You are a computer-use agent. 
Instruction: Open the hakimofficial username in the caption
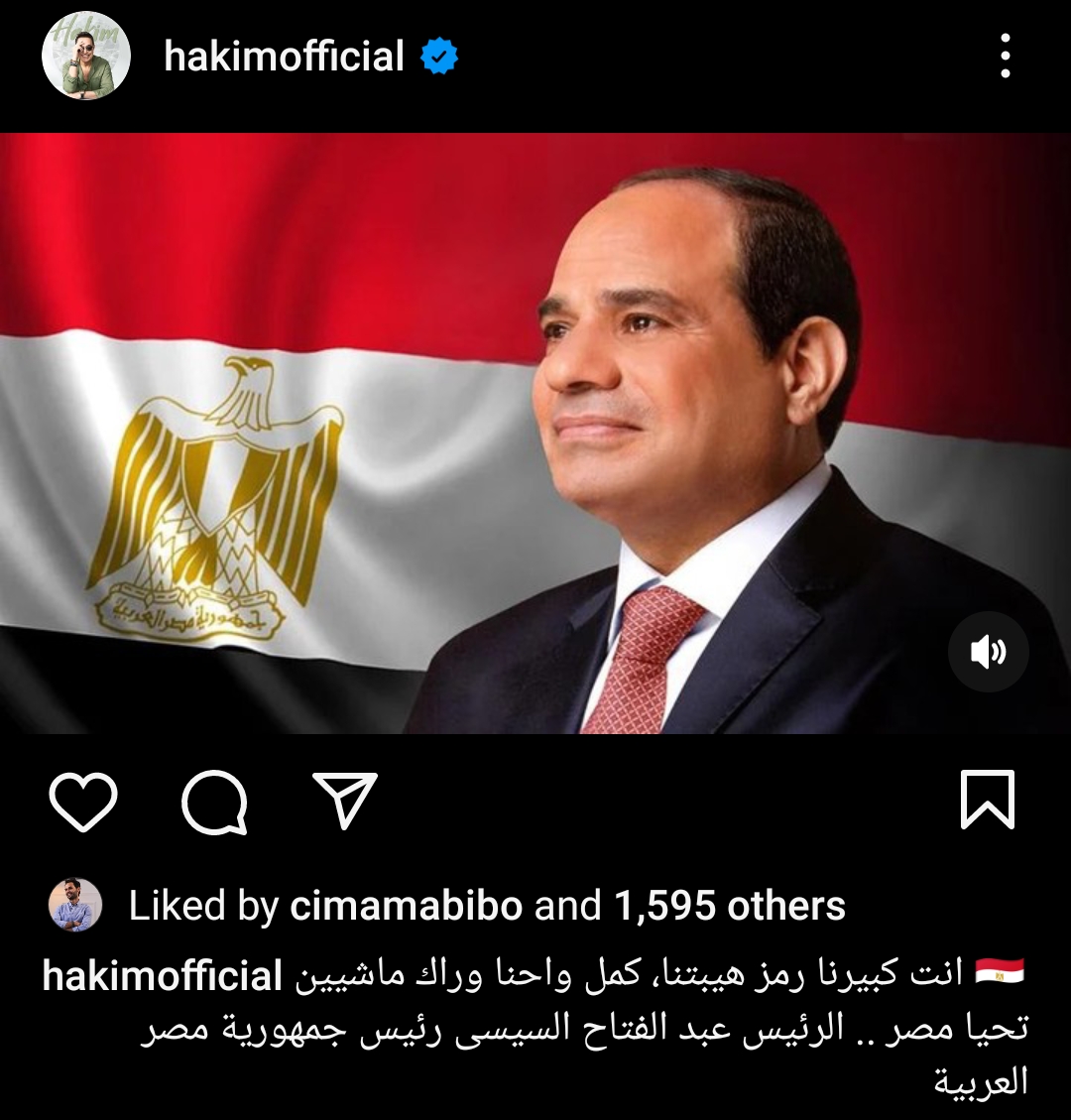coord(162,976)
